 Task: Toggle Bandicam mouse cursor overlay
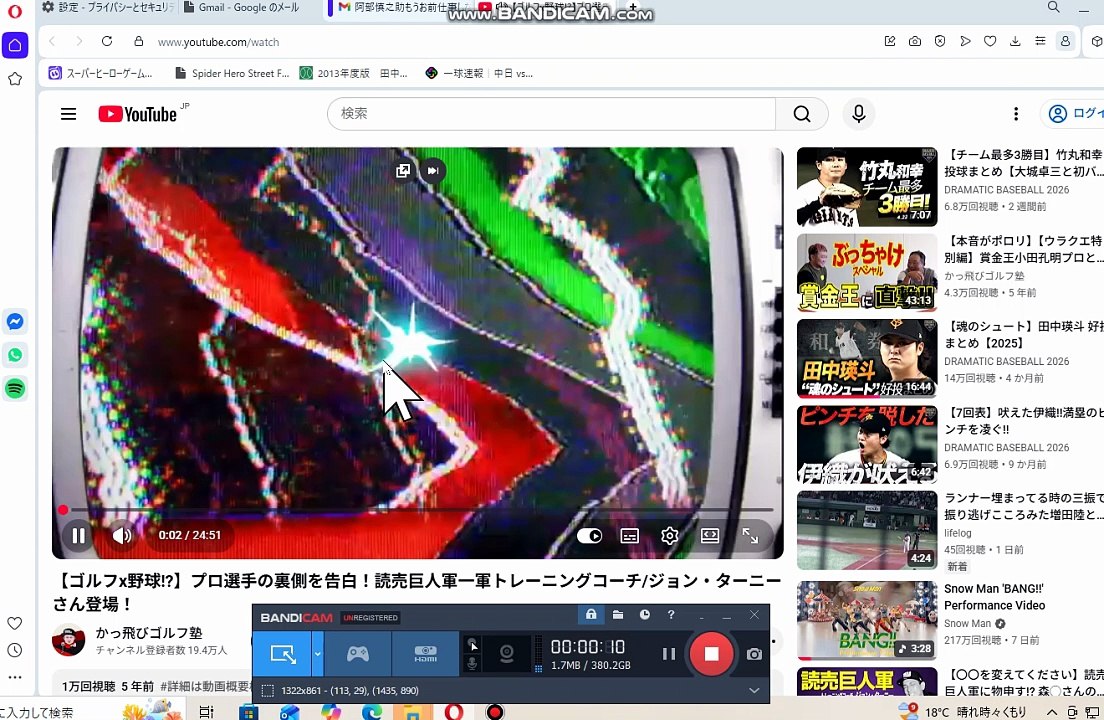(x=472, y=643)
